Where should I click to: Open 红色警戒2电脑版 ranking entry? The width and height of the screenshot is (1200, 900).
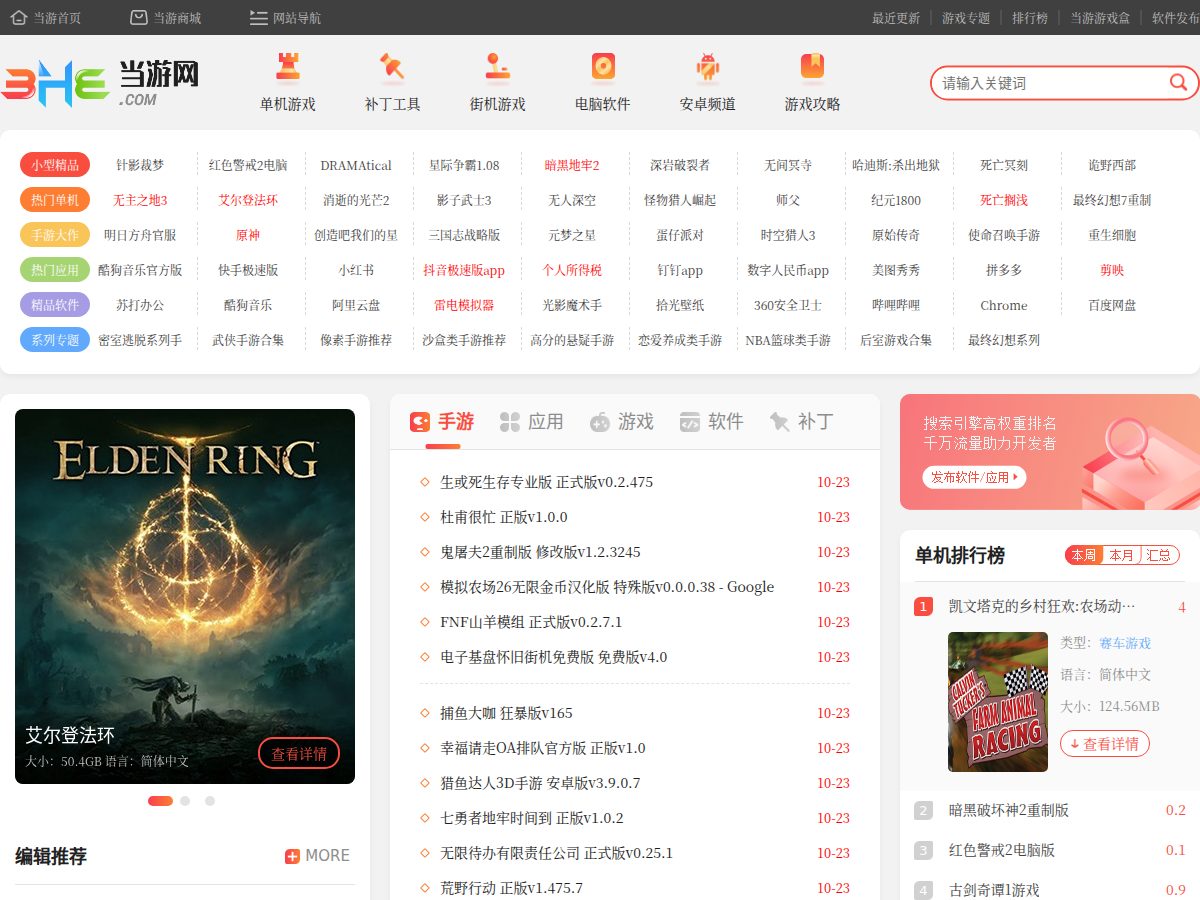(x=1002, y=850)
